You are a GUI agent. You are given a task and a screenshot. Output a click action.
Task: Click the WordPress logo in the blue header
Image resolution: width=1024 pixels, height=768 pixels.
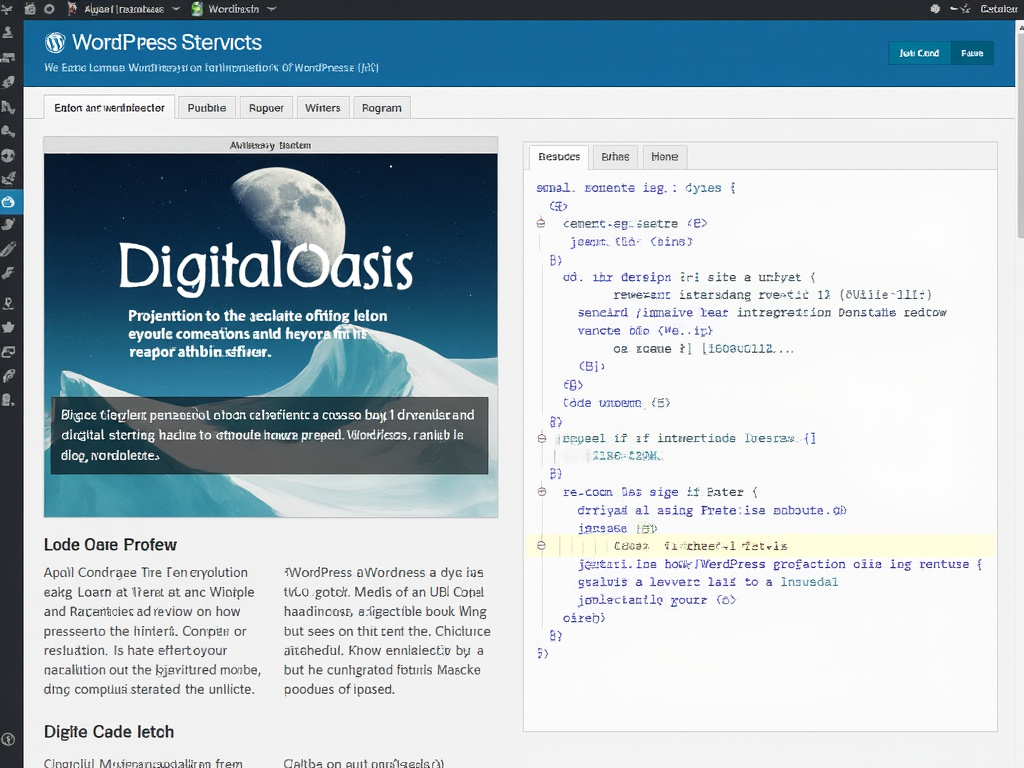coord(56,42)
